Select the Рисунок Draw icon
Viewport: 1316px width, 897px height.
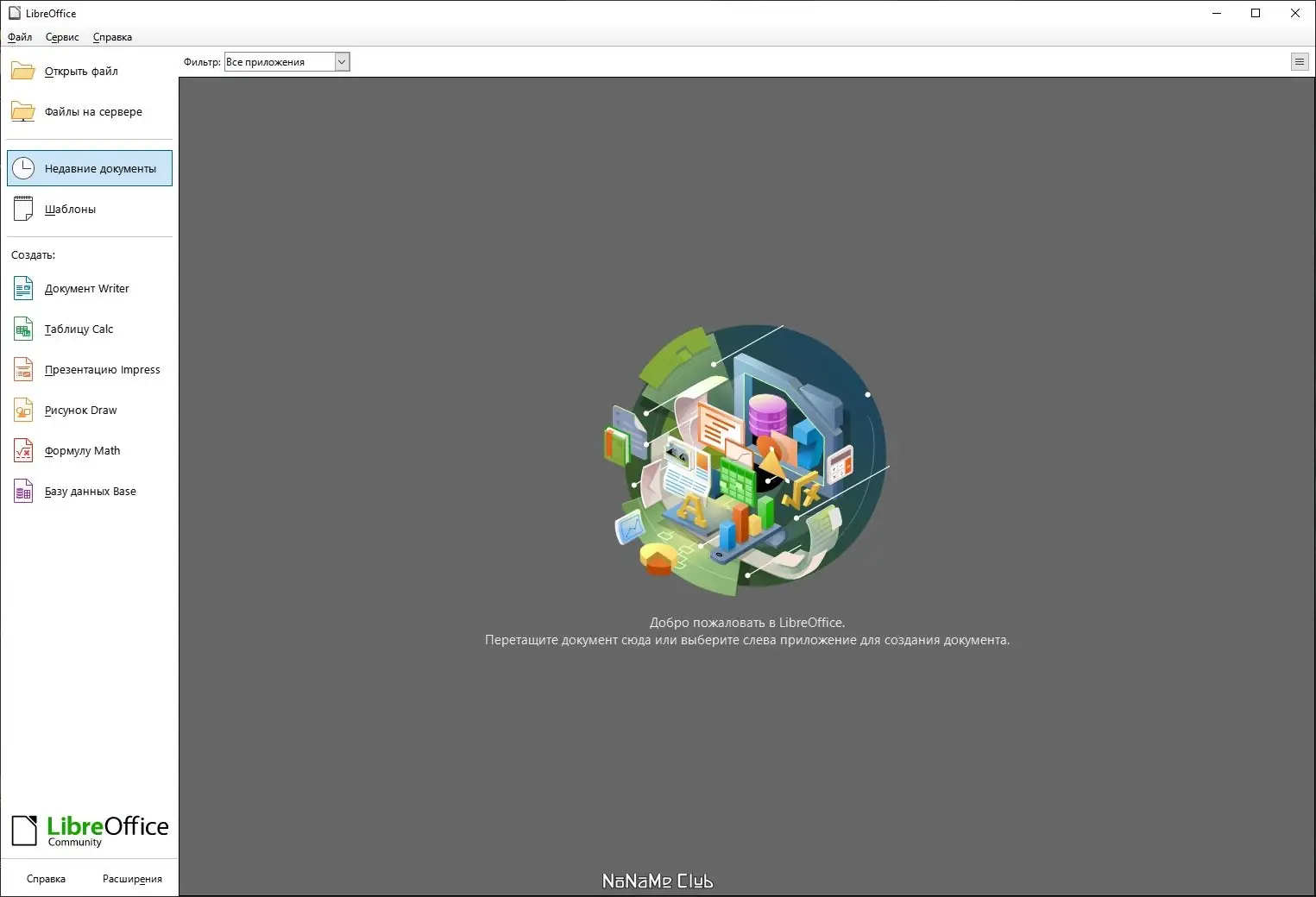tap(22, 410)
